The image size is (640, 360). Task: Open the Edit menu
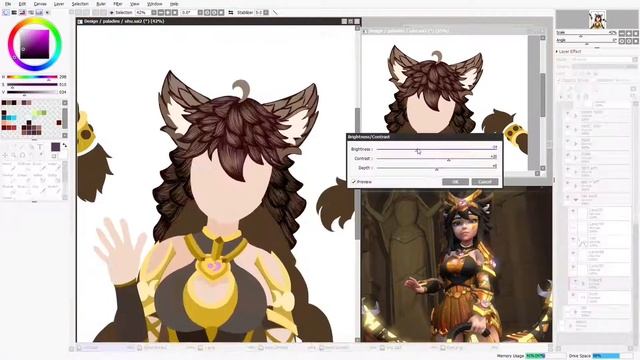(x=22, y=4)
